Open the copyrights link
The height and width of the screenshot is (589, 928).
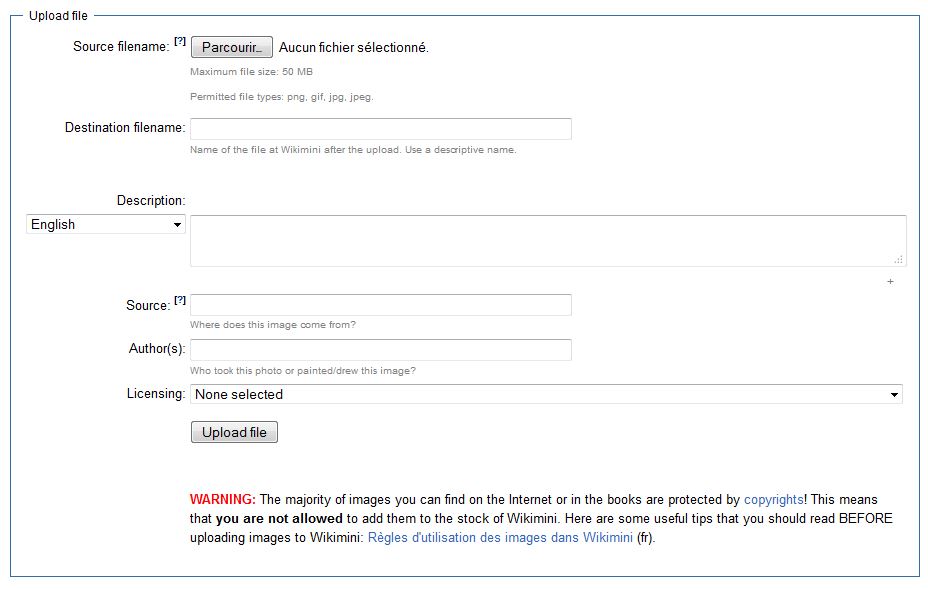774,500
